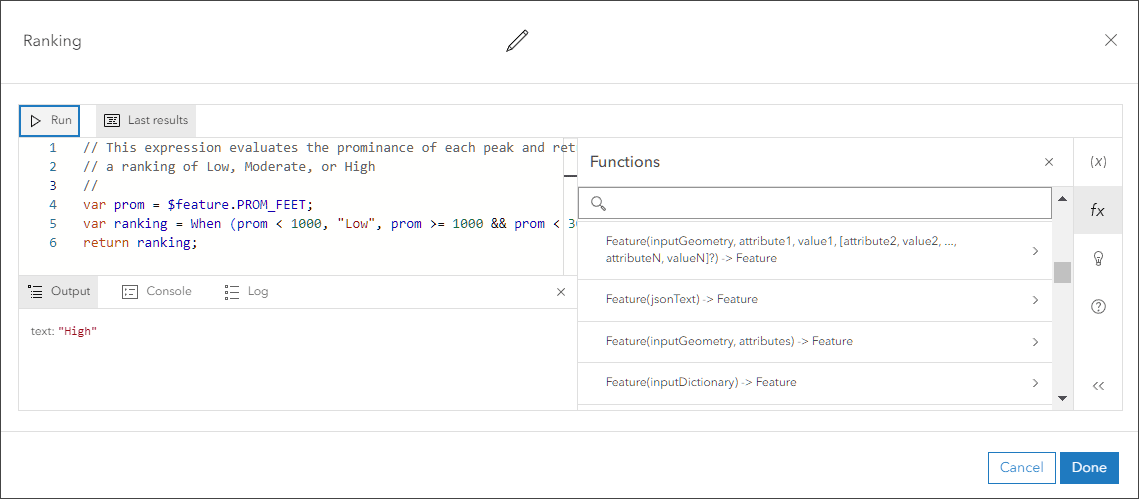The image size is (1139, 499).
Task: Run the Arcade expression
Action: 50,121
